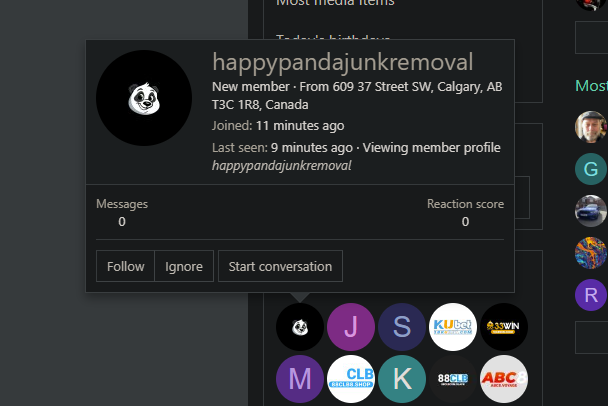The image size is (608, 406).
Task: Open the man with cap photo avatar
Action: pyautogui.click(x=591, y=127)
